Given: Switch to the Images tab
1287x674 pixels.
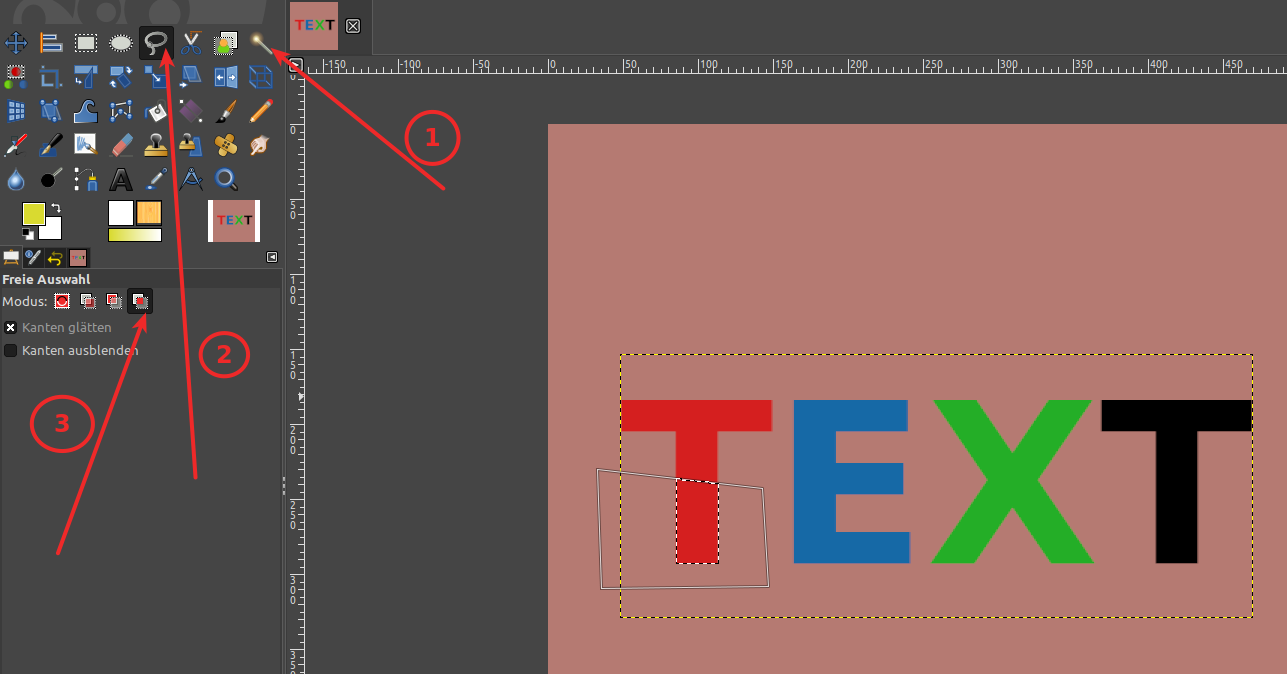Looking at the screenshot, I should coord(78,257).
